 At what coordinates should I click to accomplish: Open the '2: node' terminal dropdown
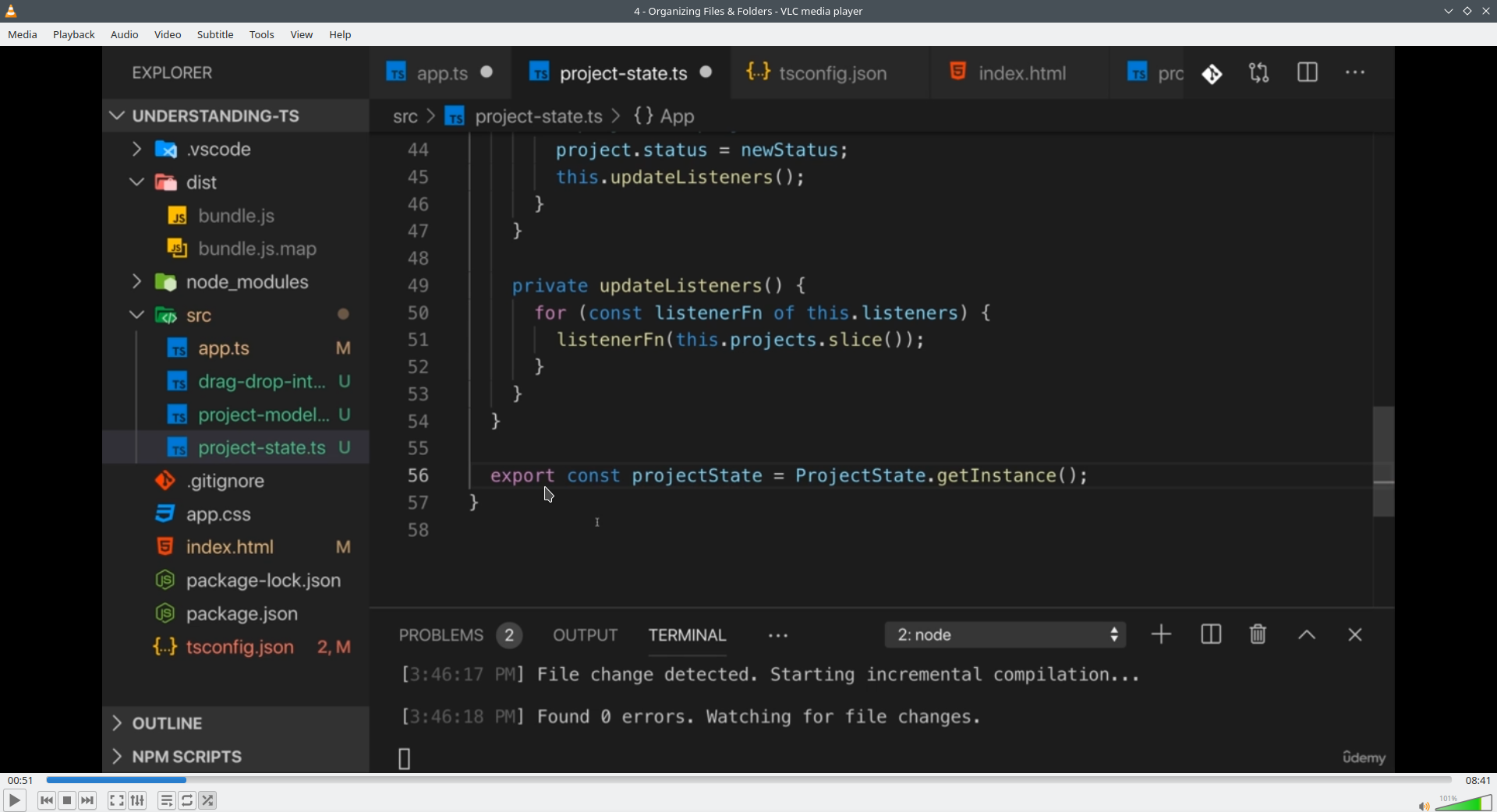click(1006, 635)
